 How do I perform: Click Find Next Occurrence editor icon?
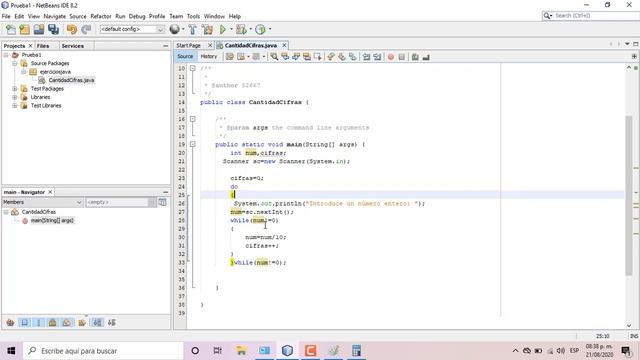pyautogui.click(x=296, y=57)
